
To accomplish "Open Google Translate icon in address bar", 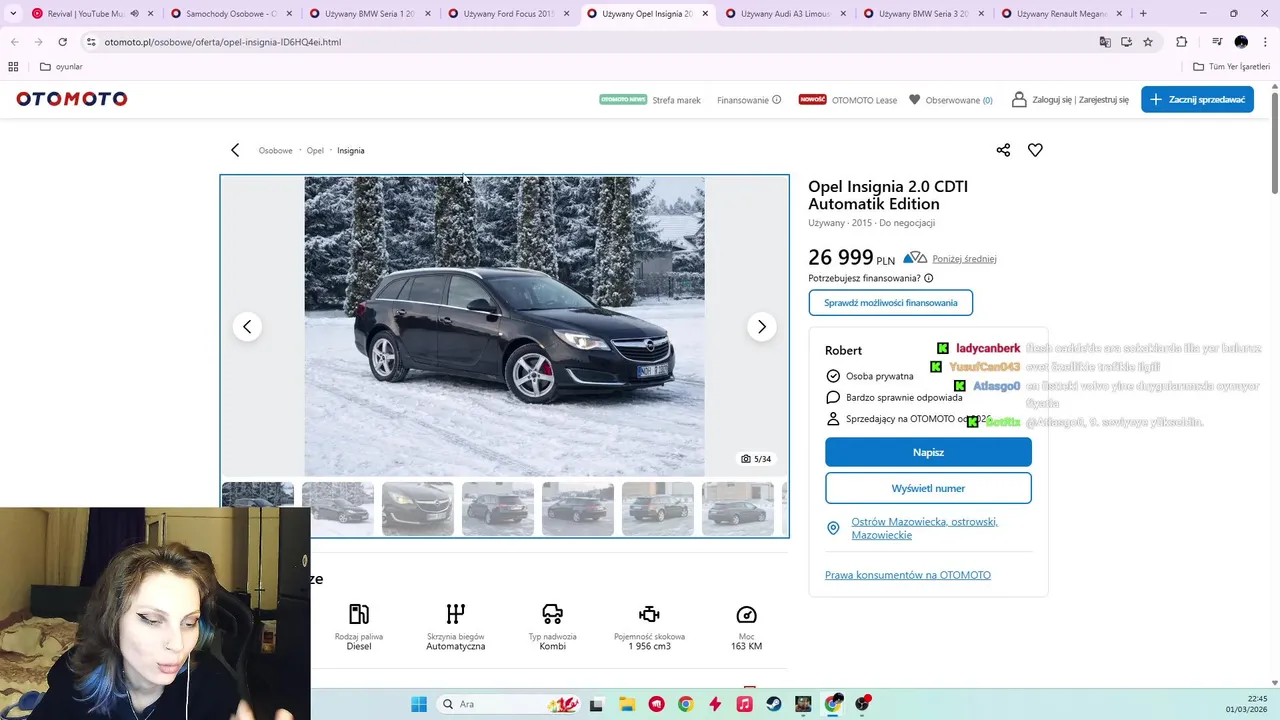I will click(1105, 42).
